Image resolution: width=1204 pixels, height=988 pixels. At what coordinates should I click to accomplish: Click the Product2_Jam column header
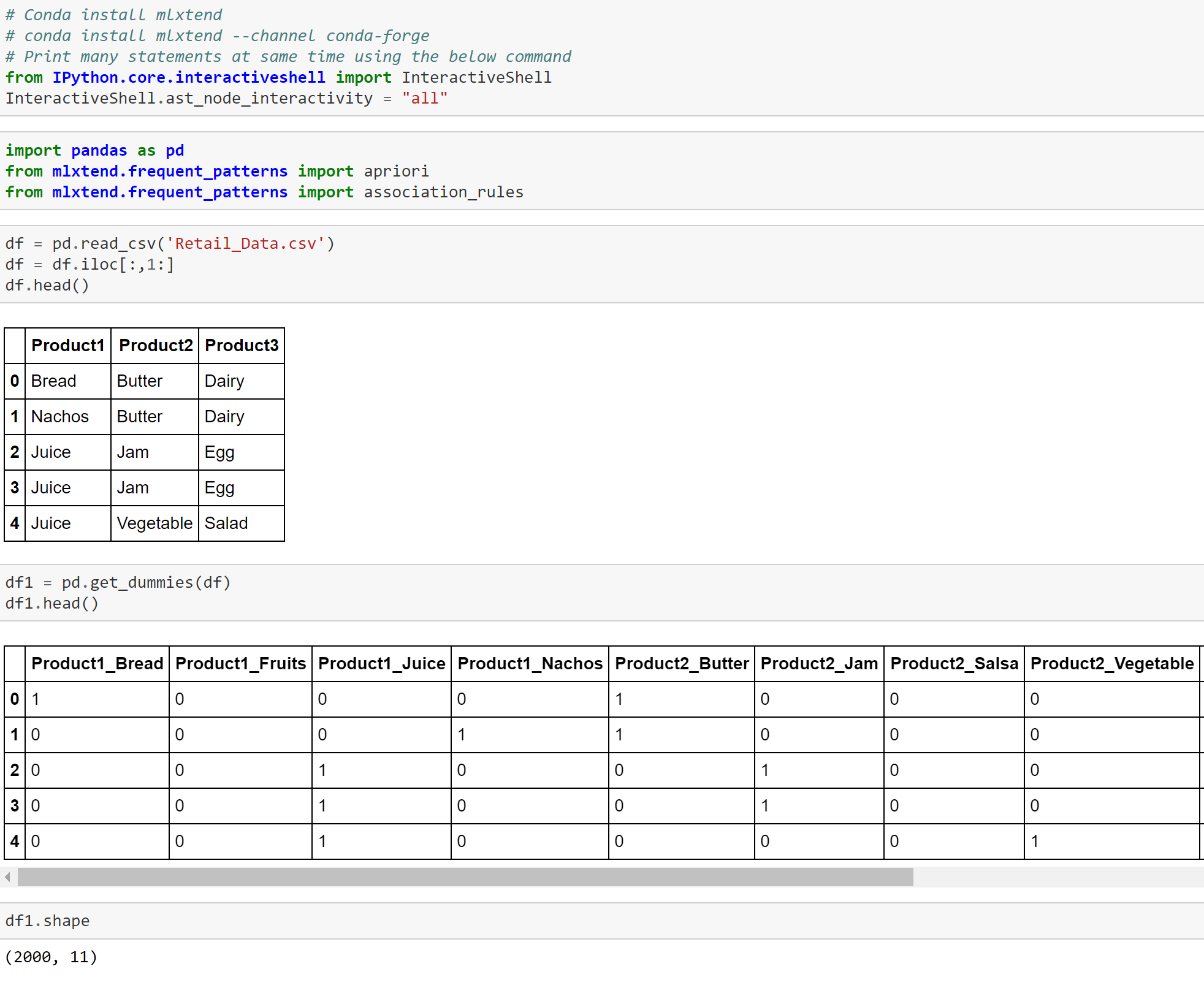pos(818,663)
